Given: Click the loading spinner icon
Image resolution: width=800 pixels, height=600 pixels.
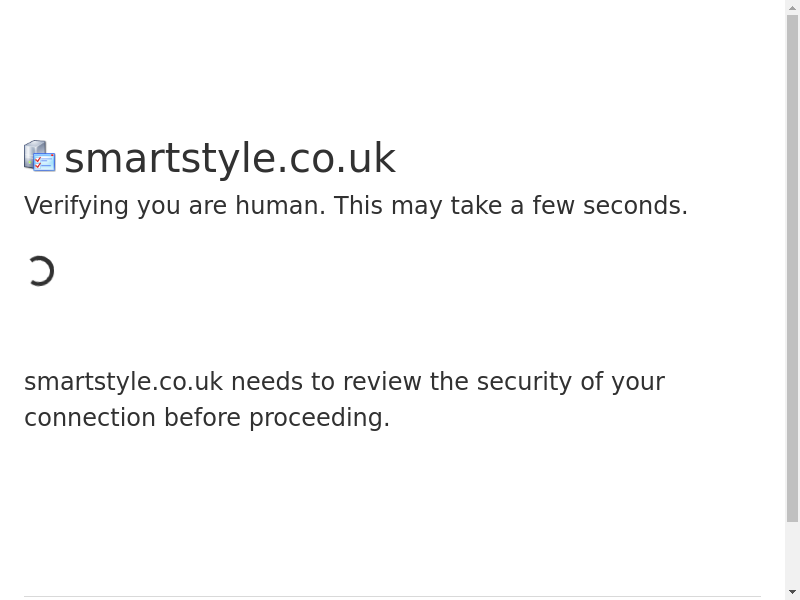Looking at the screenshot, I should point(40,271).
